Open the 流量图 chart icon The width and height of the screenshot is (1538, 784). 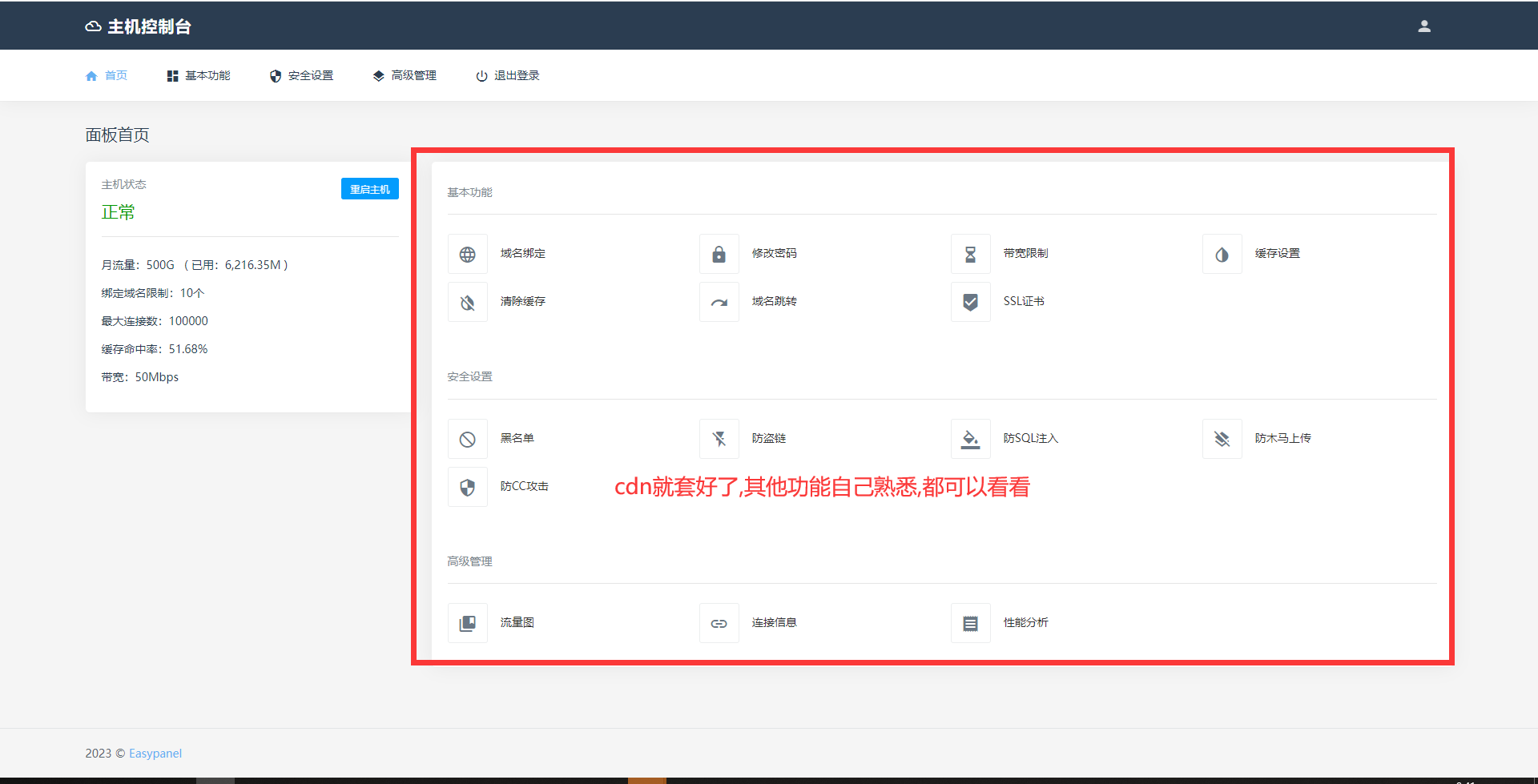[x=468, y=624]
